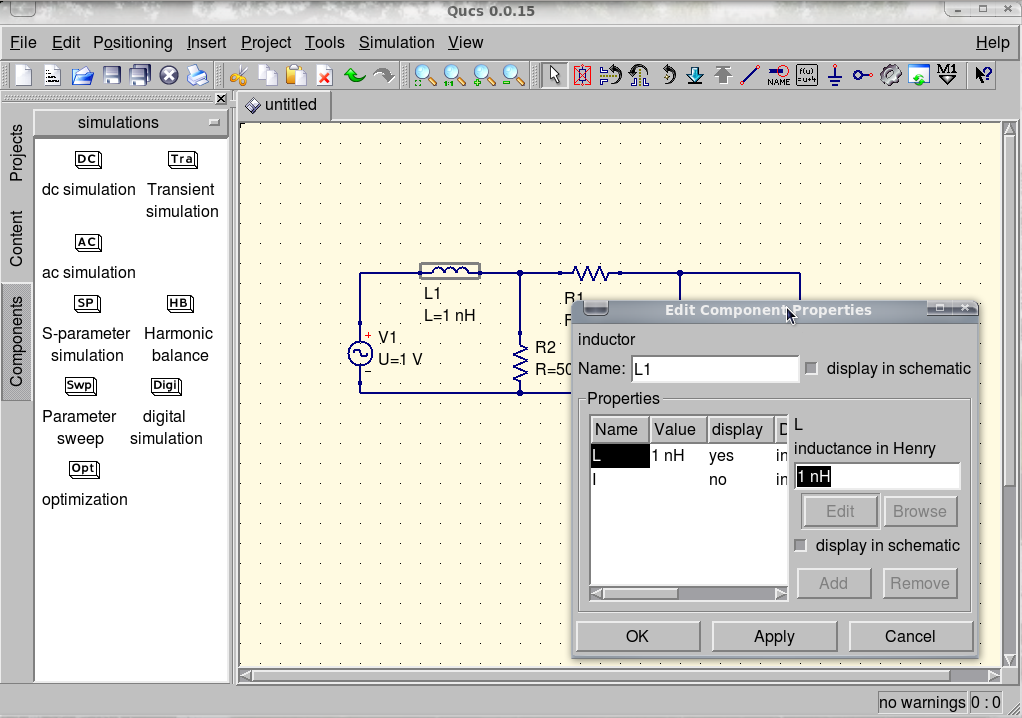
Task: Insert optimization component
Action: 85,485
